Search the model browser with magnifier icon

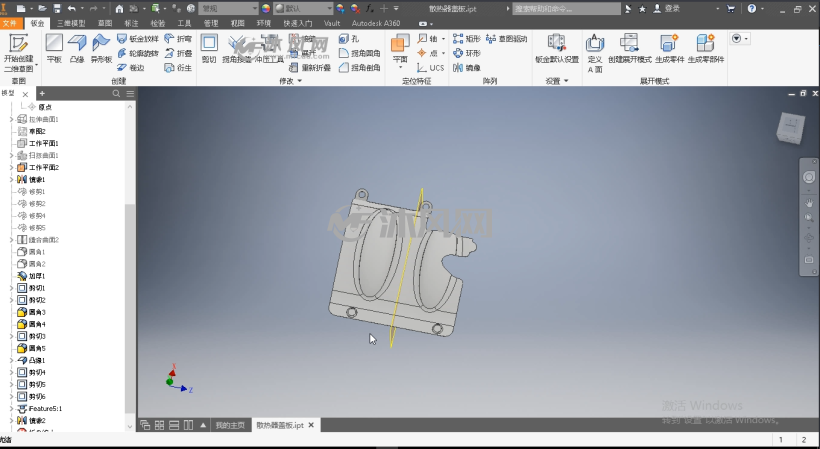pyautogui.click(x=116, y=94)
